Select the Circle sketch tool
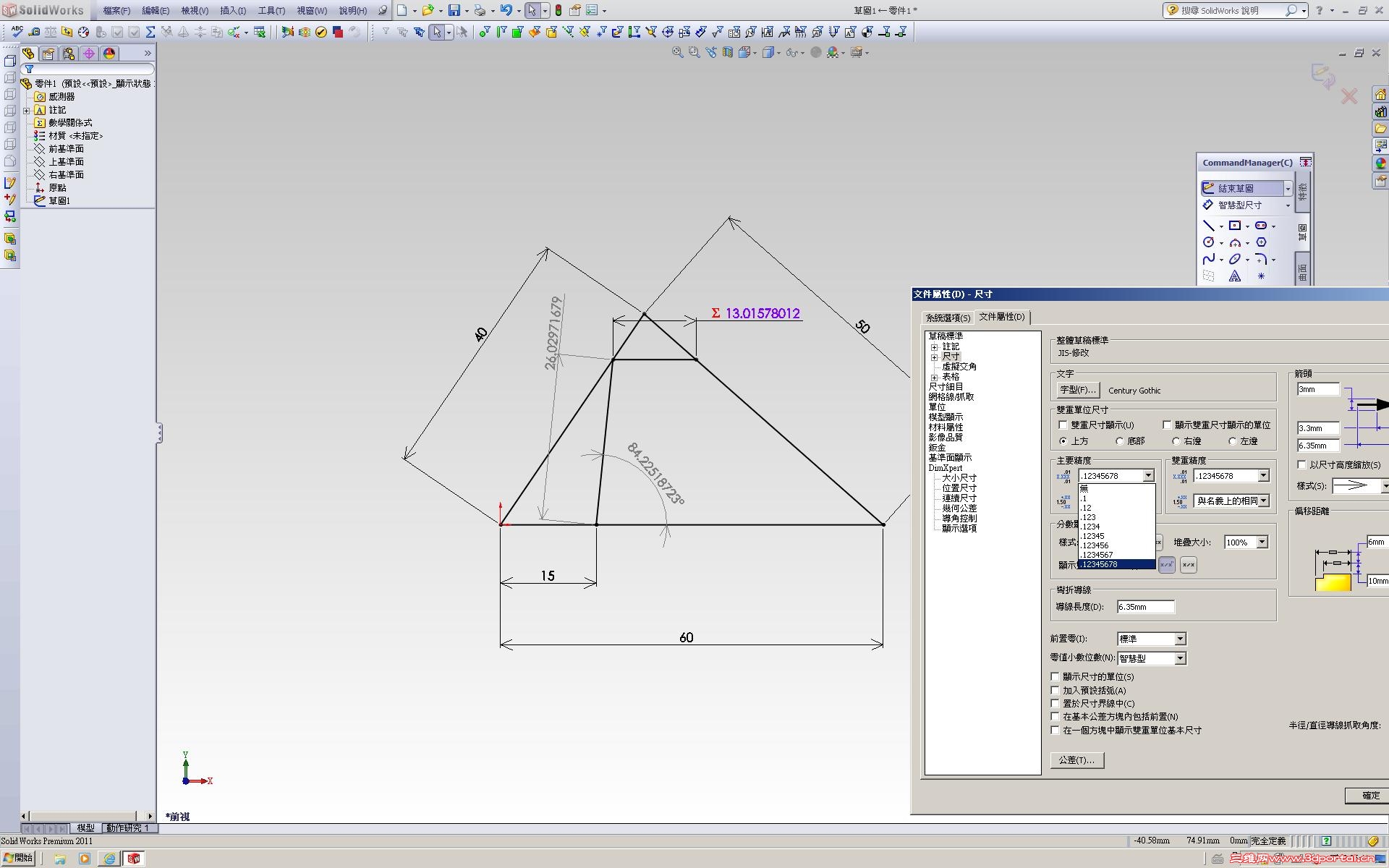 [1208, 242]
